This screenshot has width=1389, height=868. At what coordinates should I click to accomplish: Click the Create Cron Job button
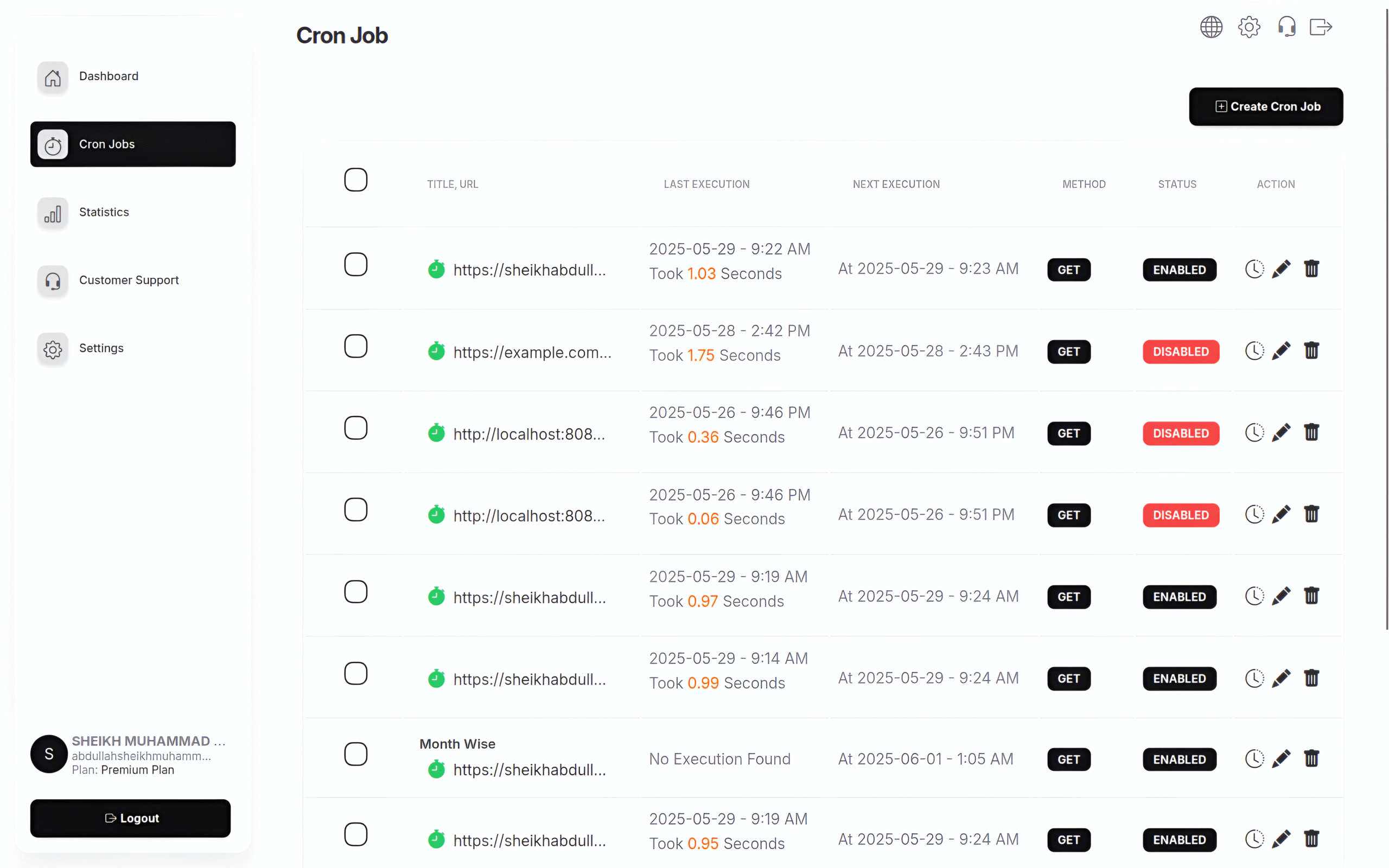(x=1266, y=107)
